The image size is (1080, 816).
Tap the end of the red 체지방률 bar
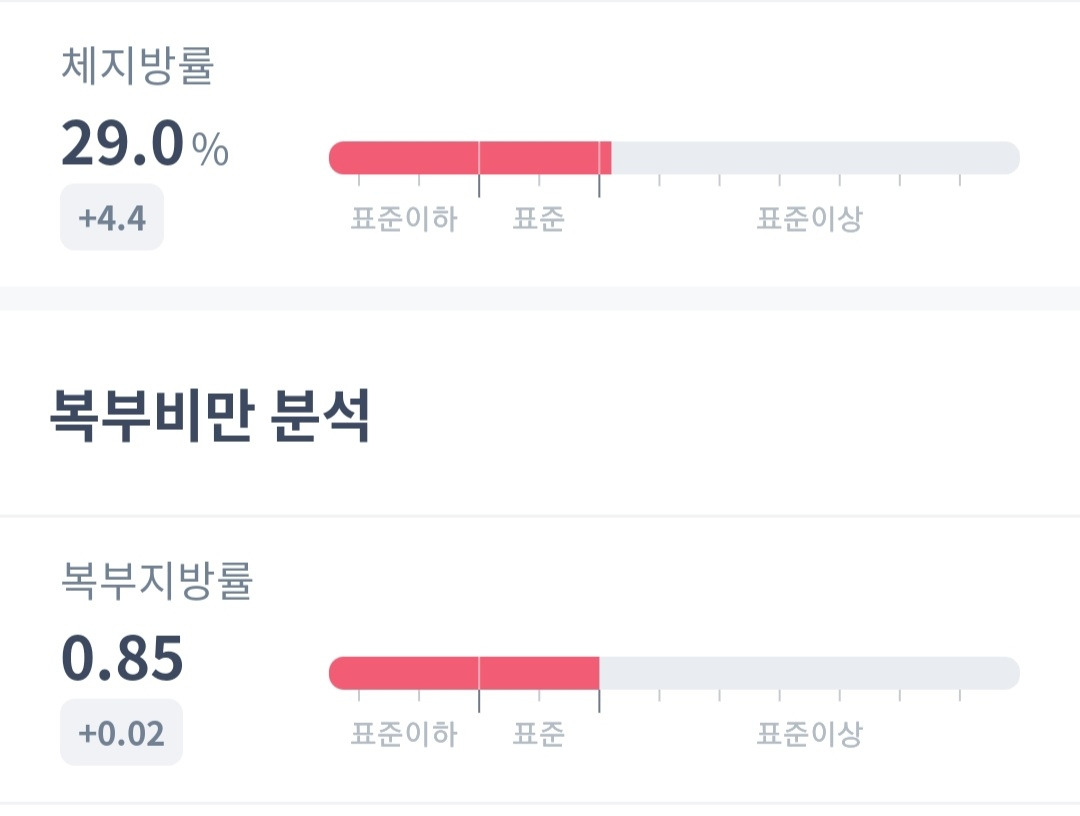click(x=607, y=158)
